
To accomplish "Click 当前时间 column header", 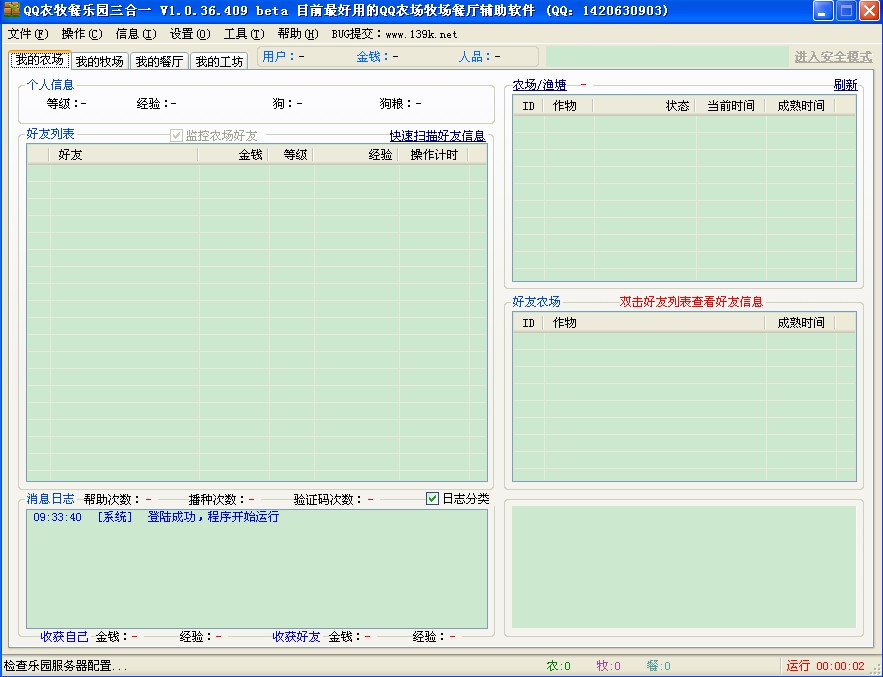I will [730, 105].
